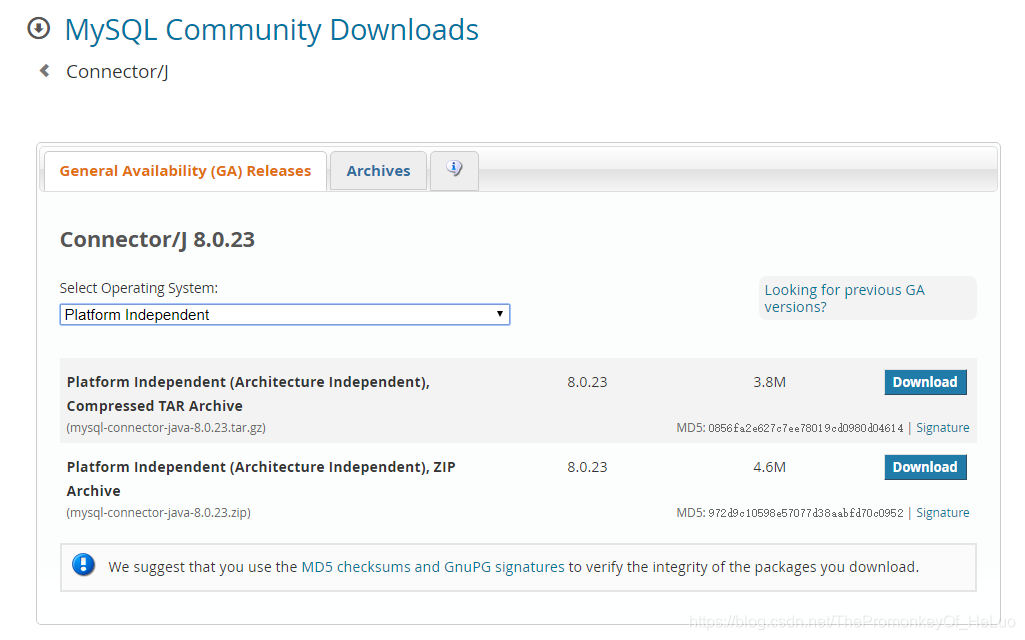Open the information icon tab
This screenshot has height=640, width=1025.
point(454,171)
